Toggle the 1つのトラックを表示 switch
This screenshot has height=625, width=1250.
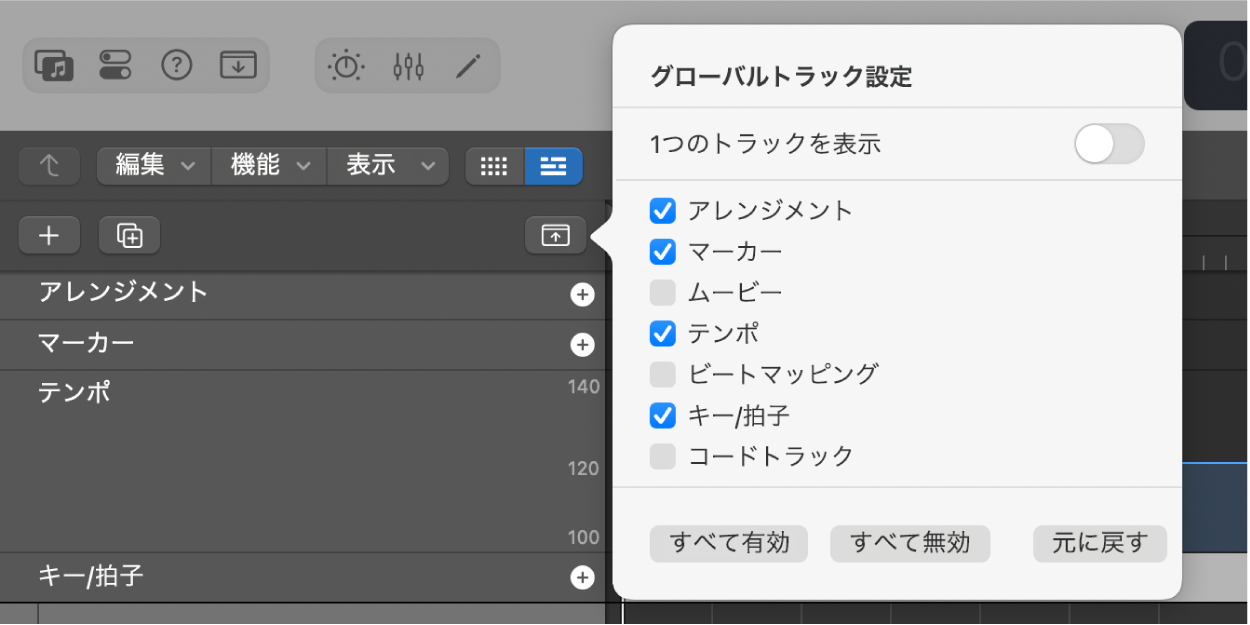[x=1109, y=144]
